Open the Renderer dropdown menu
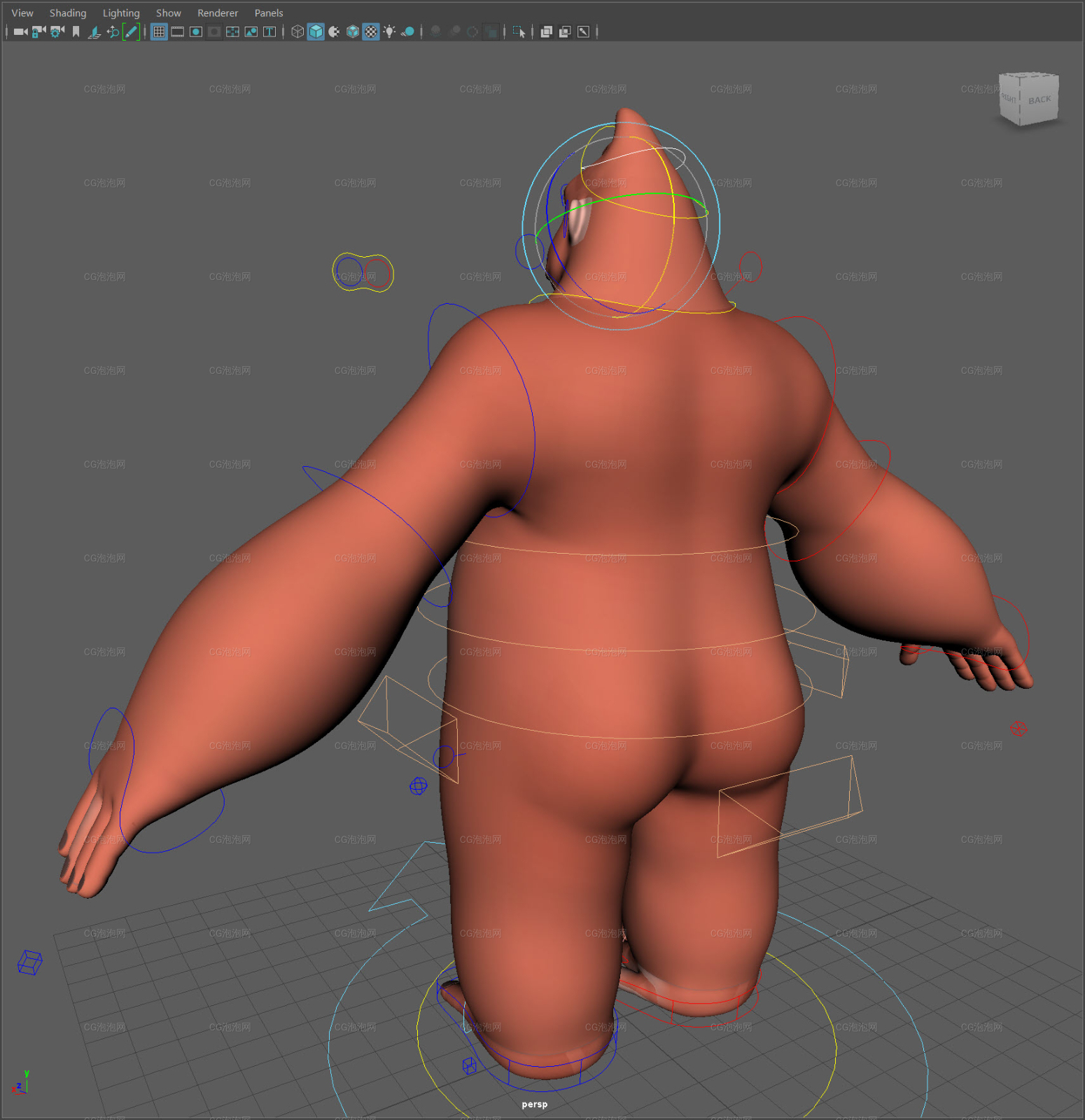Viewport: 1085px width, 1120px height. (218, 13)
